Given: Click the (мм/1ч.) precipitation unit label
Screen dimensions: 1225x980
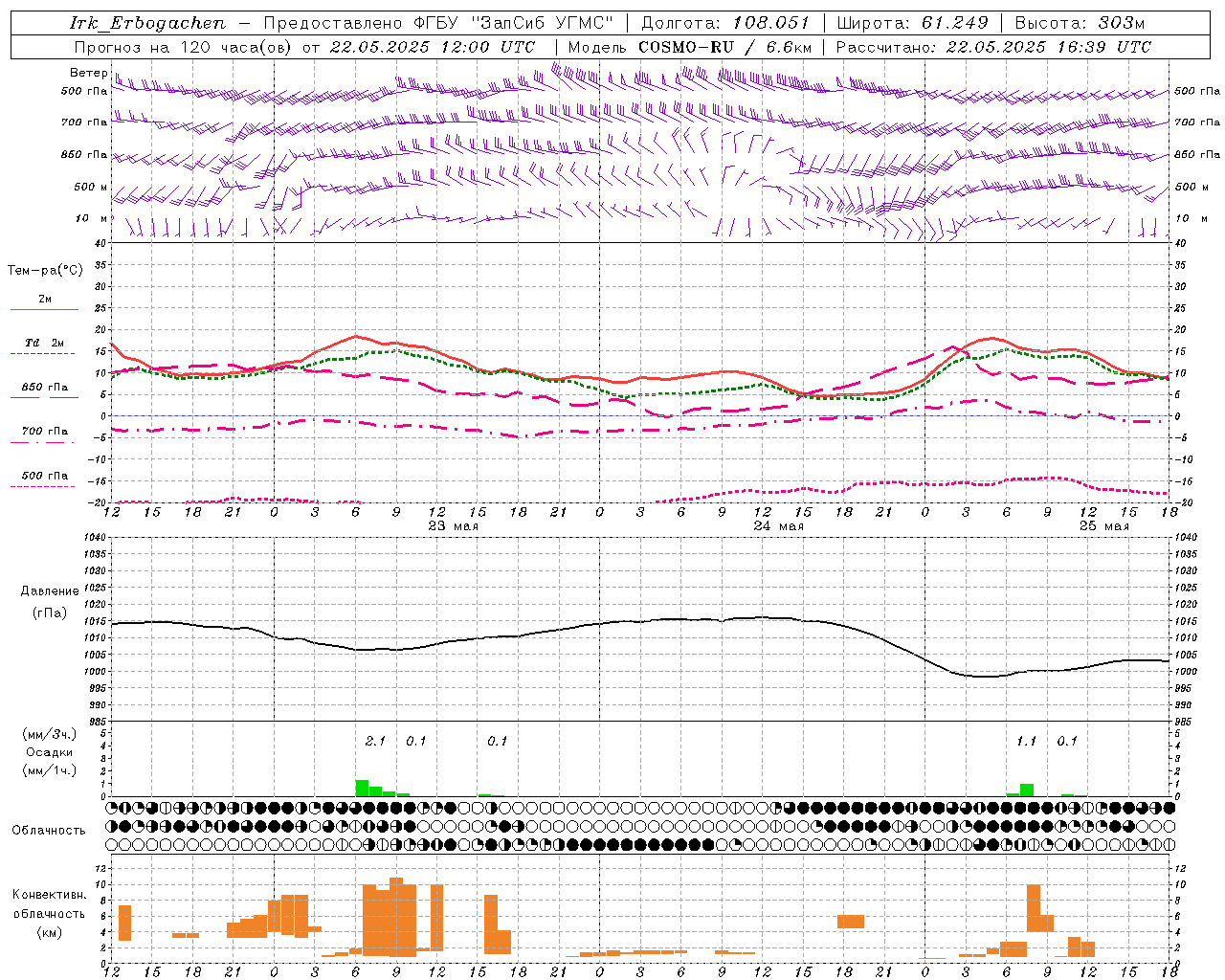Looking at the screenshot, I should pos(50,770).
